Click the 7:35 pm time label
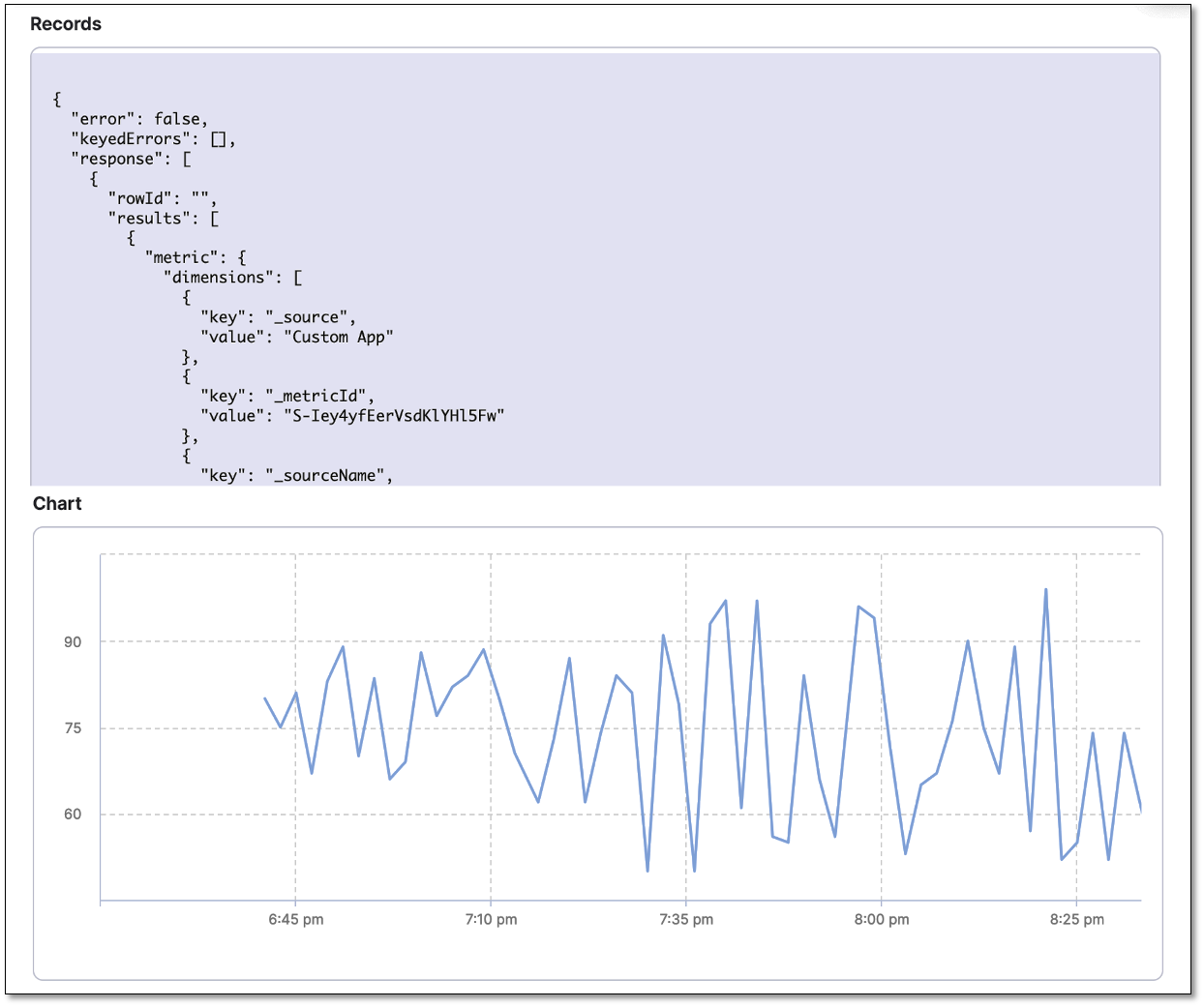 click(x=686, y=919)
